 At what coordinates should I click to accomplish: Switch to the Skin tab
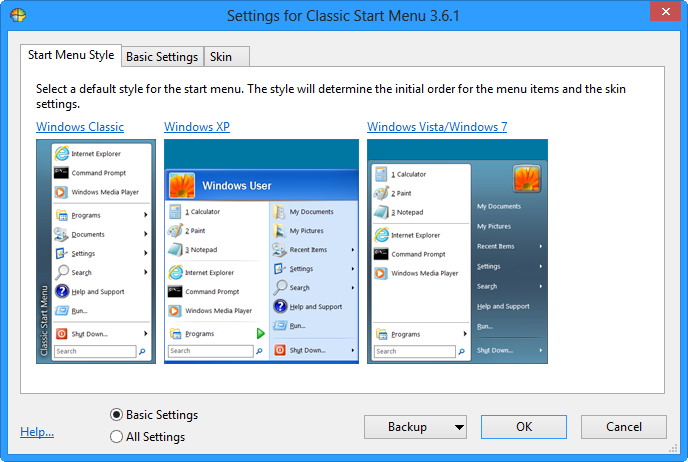(x=221, y=57)
